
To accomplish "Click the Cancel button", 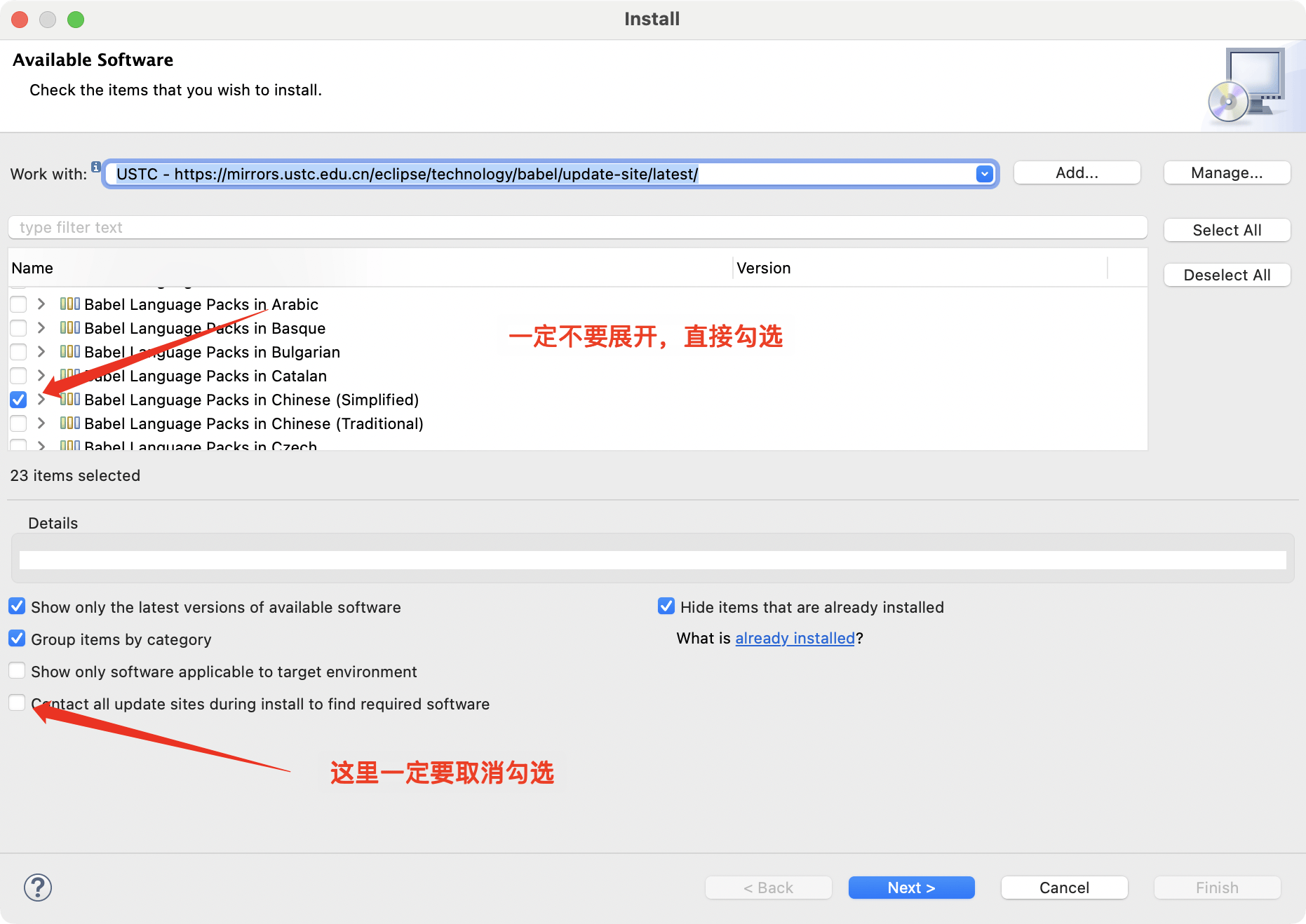I will coord(1064,888).
